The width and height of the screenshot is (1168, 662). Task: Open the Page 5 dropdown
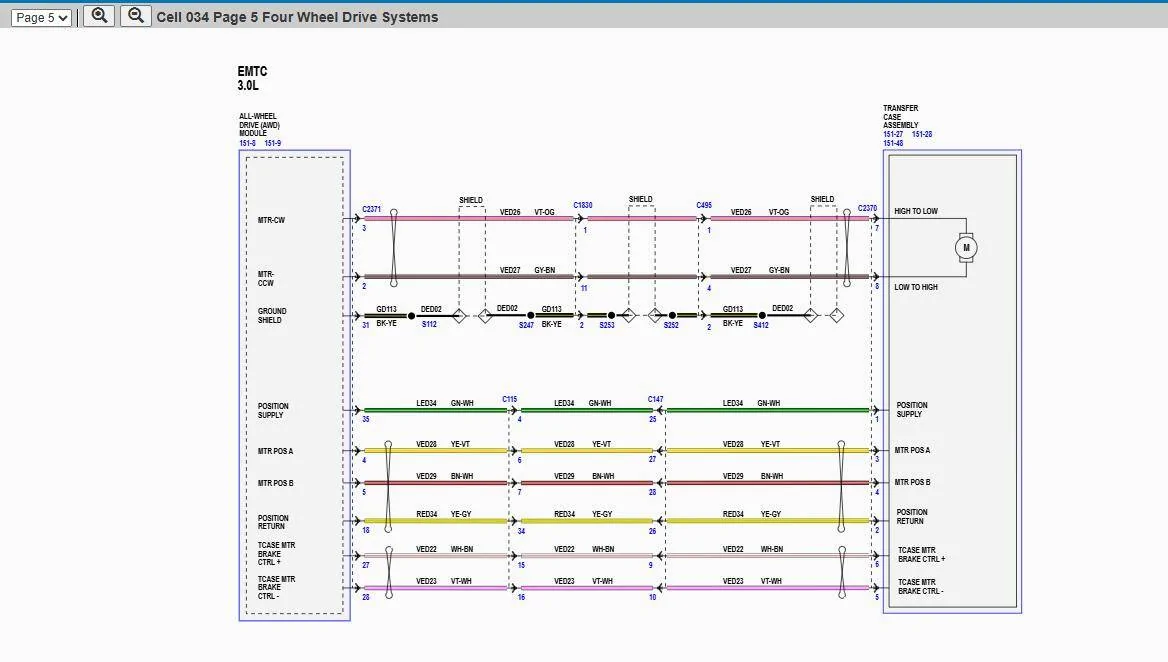[41, 17]
